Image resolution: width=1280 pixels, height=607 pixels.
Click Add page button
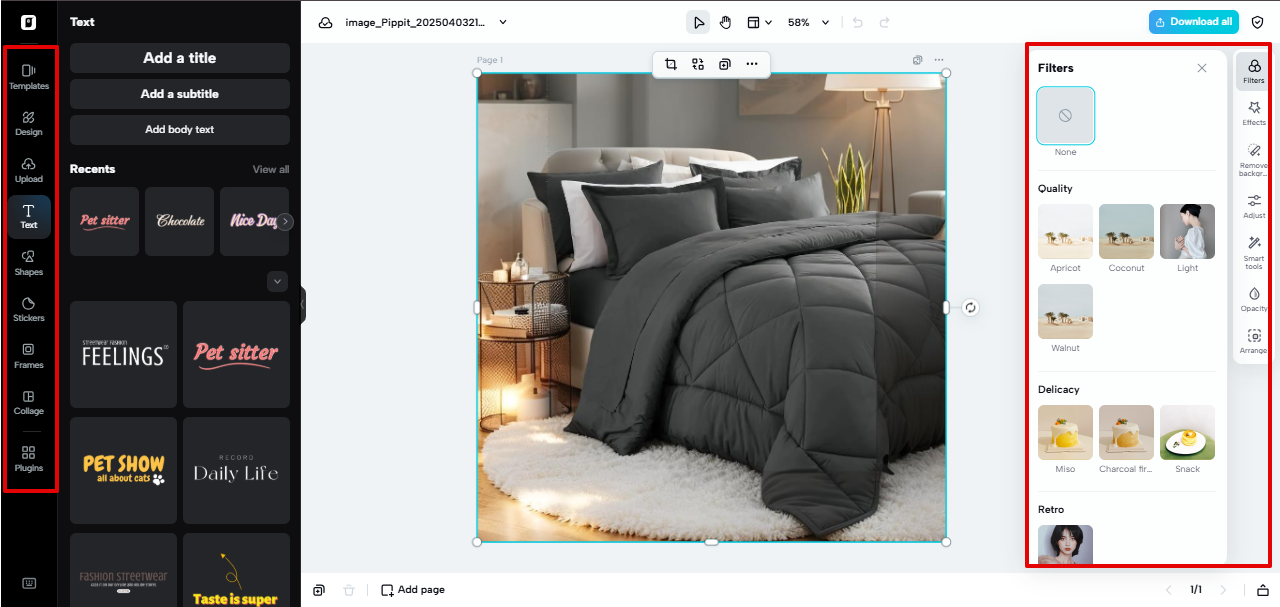[x=413, y=590]
